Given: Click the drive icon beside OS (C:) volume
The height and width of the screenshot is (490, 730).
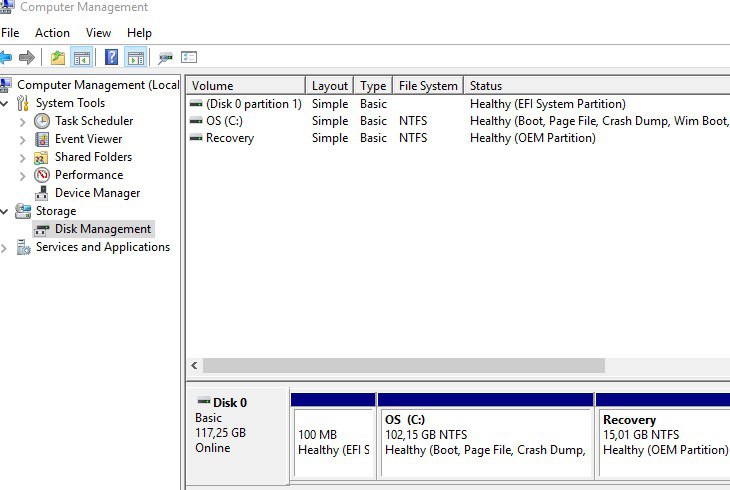Looking at the screenshot, I should click(x=196, y=121).
